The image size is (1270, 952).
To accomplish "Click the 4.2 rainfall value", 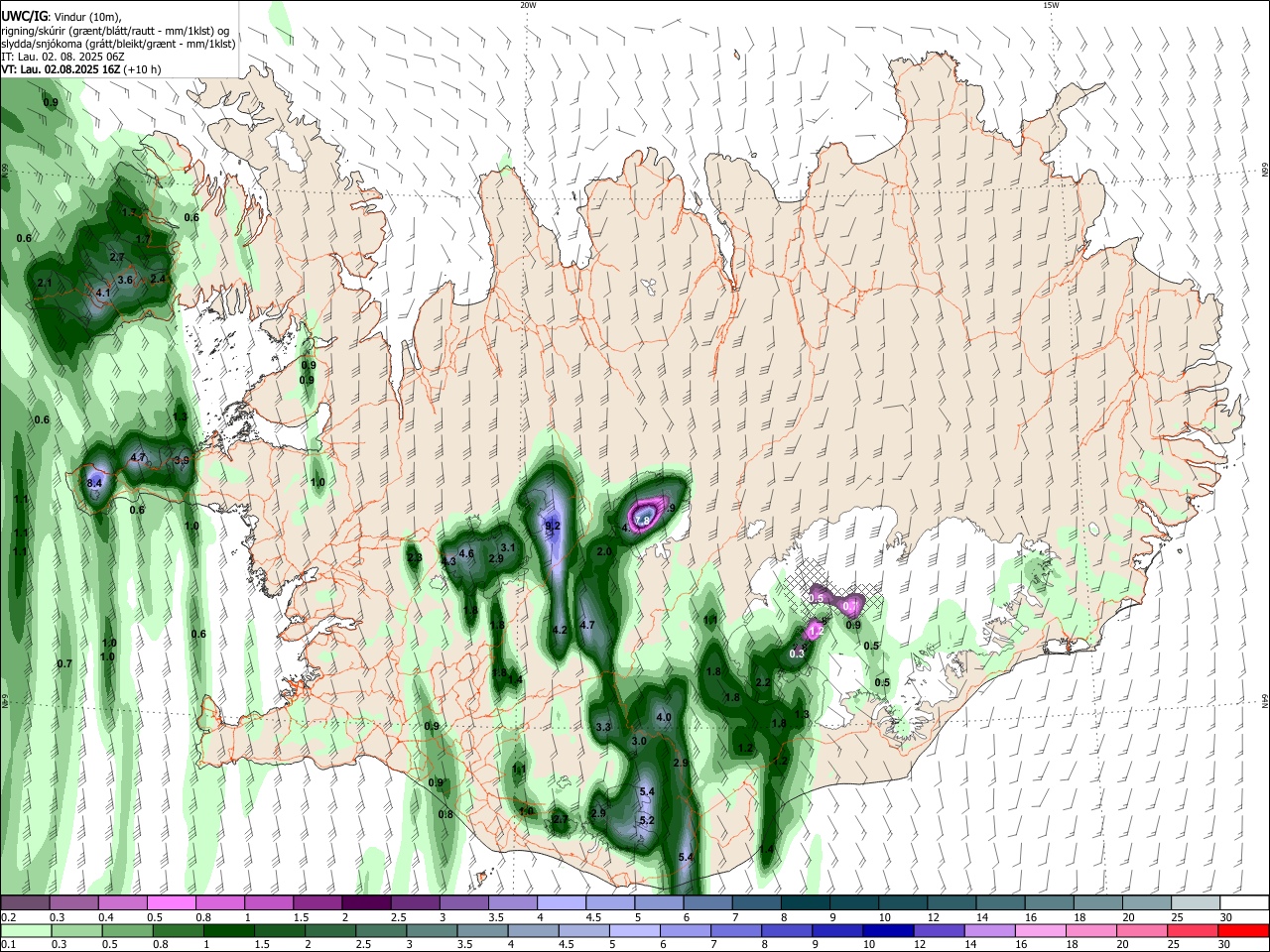I will click(x=560, y=630).
